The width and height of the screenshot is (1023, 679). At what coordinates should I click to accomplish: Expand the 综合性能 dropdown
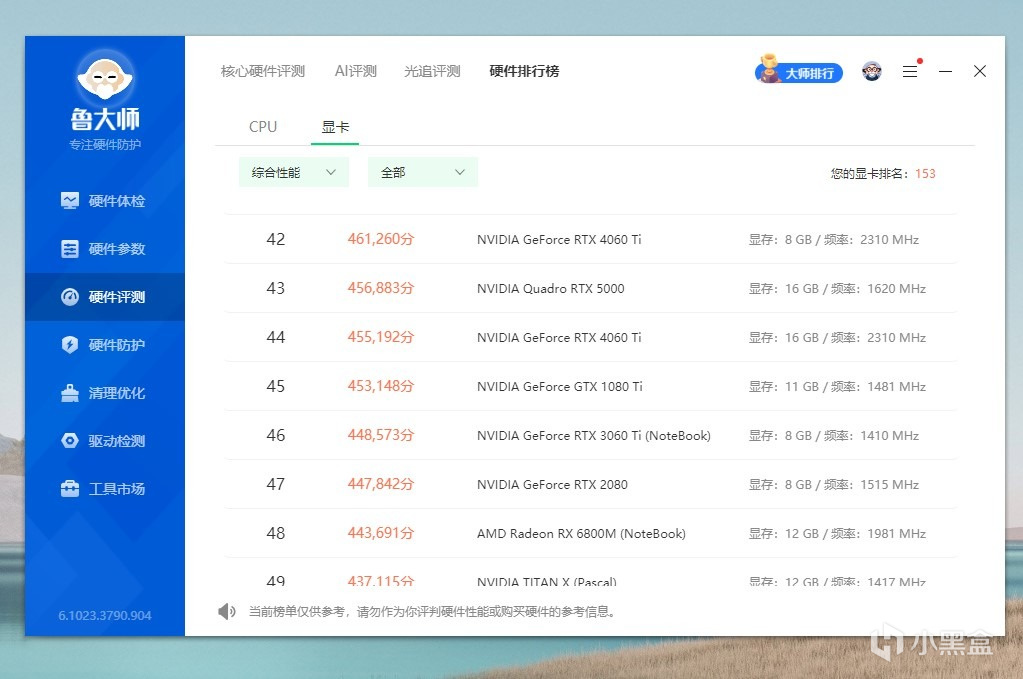click(x=294, y=172)
